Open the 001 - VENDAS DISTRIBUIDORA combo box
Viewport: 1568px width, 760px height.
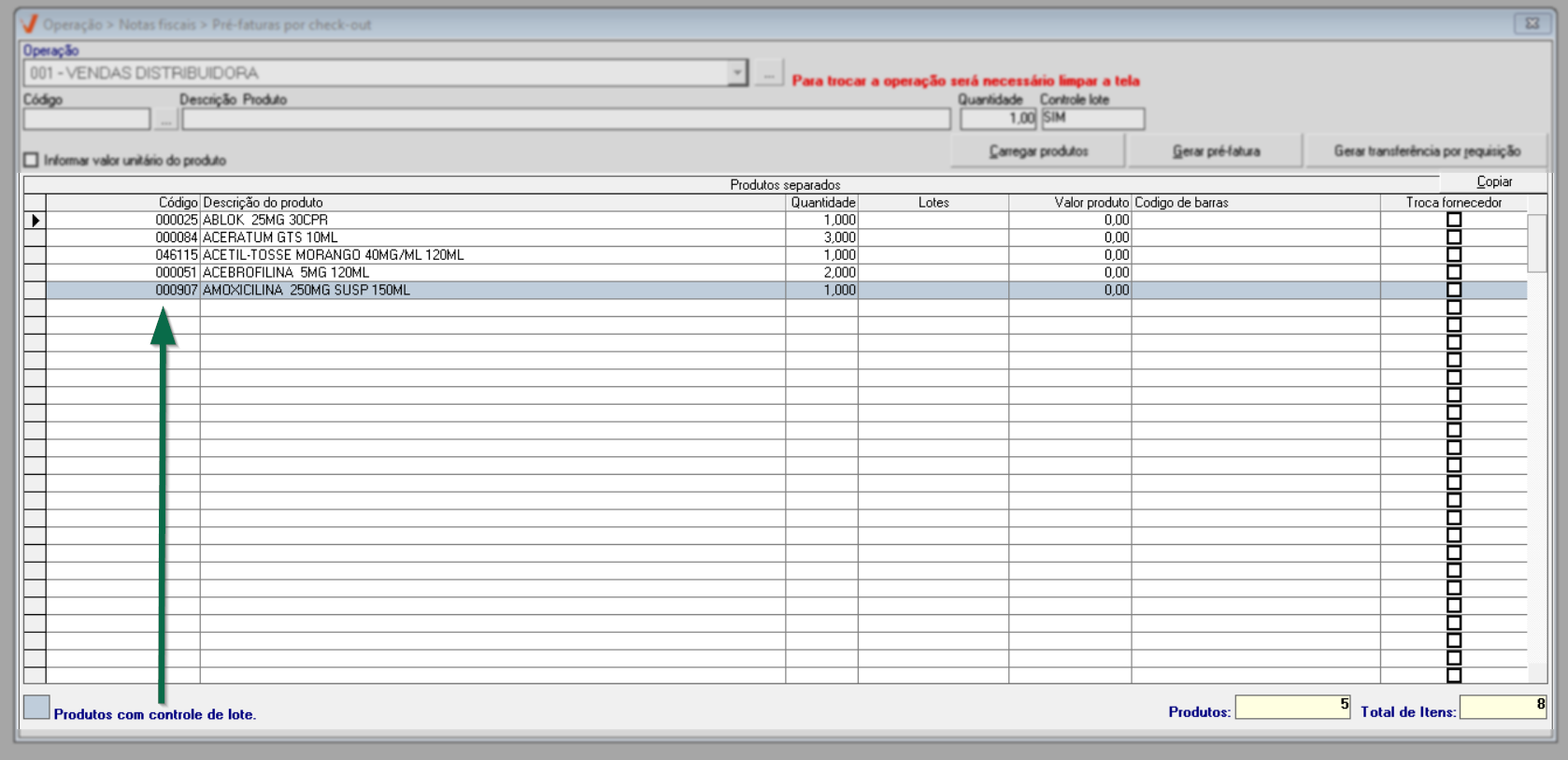tap(386, 73)
